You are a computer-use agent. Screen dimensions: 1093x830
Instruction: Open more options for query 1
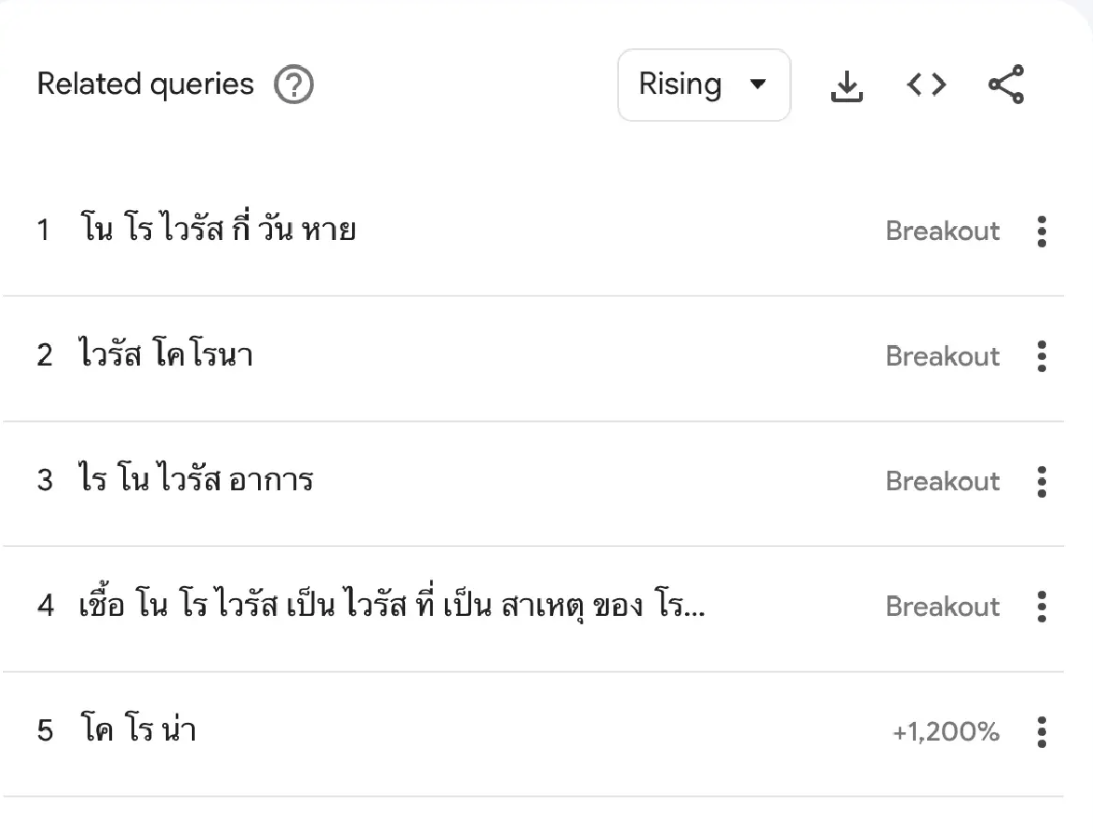(1041, 231)
